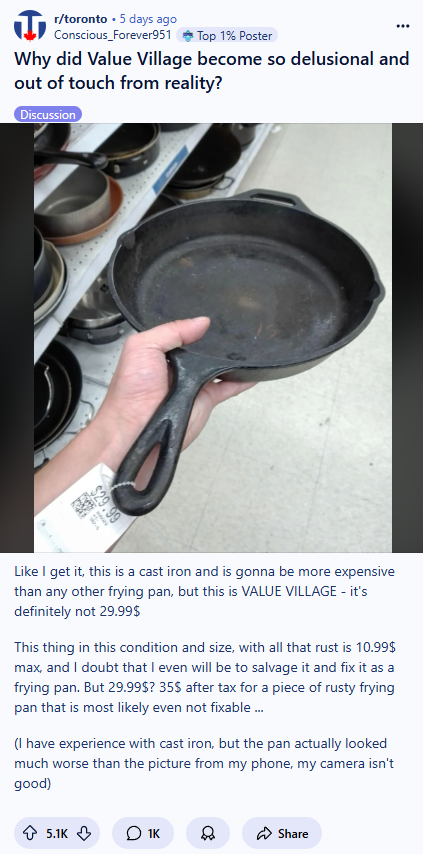Share this post

281,833
